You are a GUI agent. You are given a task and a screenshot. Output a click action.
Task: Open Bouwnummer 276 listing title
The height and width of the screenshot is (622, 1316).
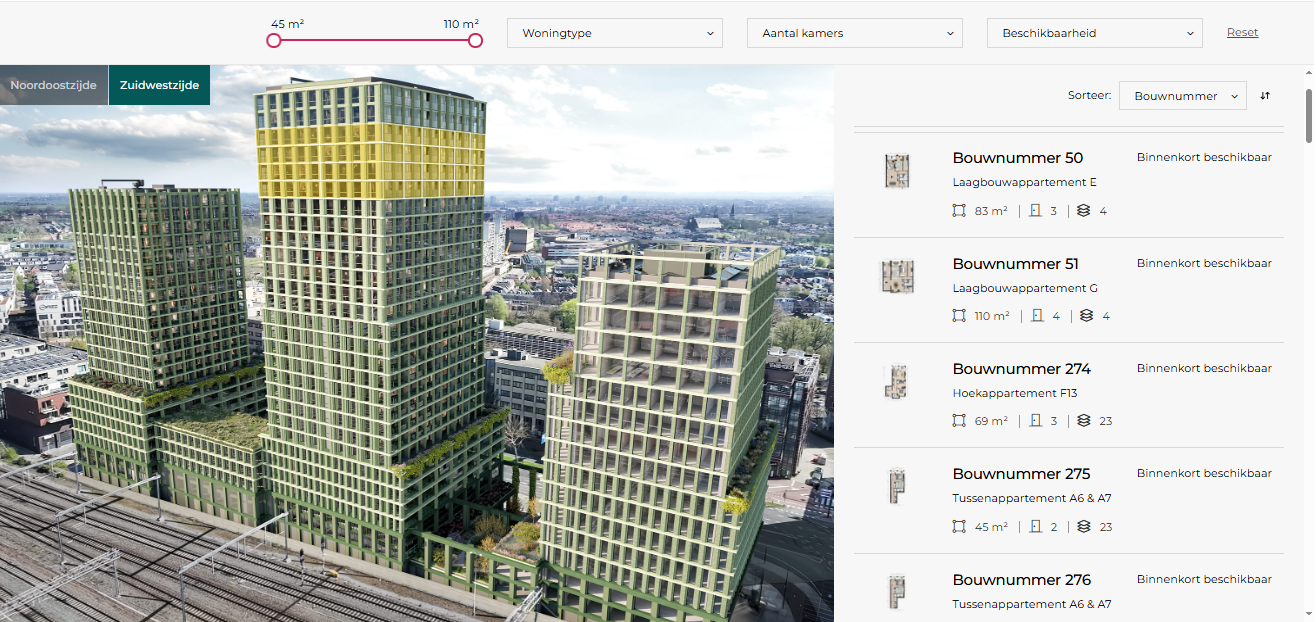[x=1021, y=580]
